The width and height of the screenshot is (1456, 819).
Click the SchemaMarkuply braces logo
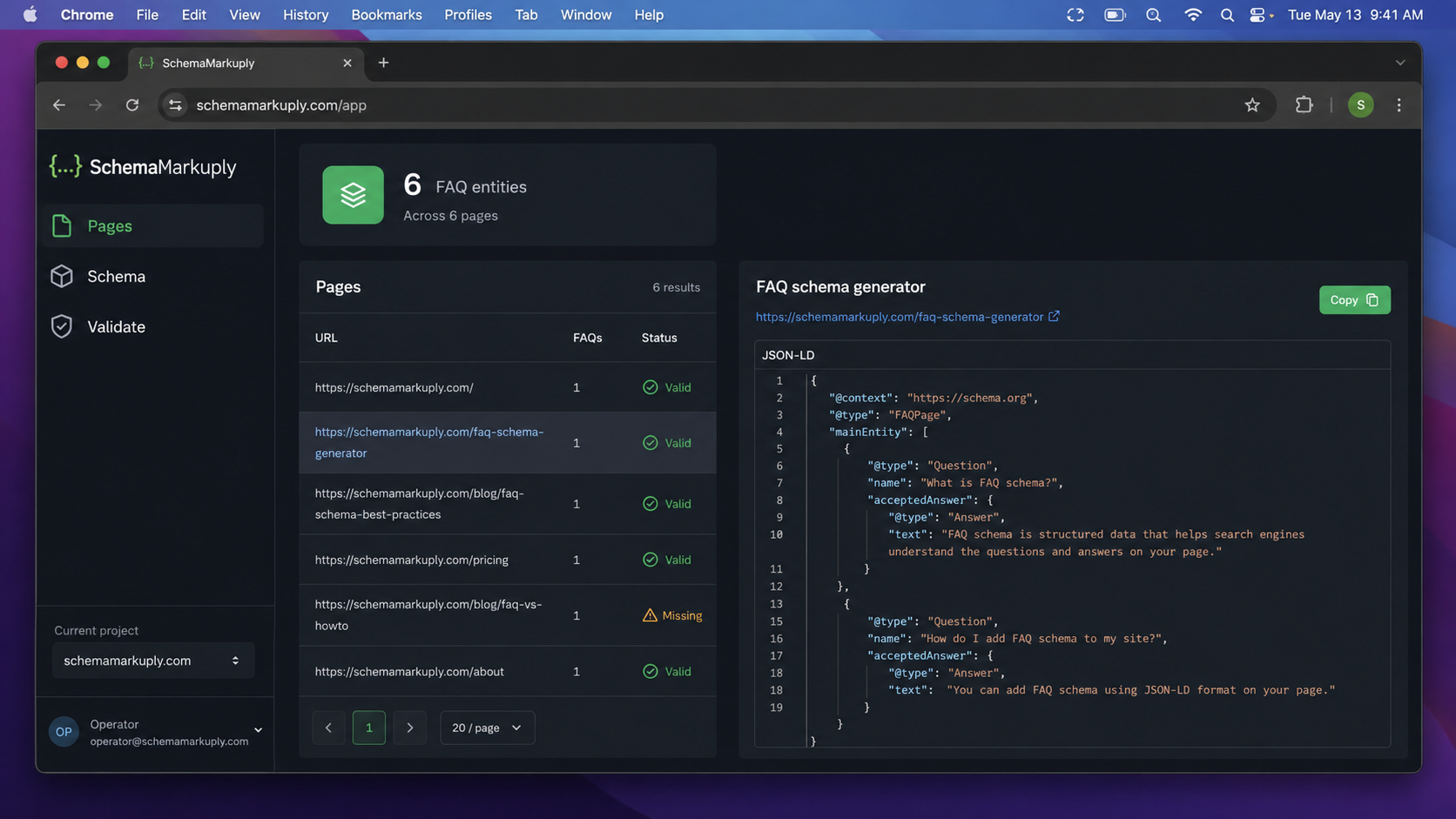point(65,166)
